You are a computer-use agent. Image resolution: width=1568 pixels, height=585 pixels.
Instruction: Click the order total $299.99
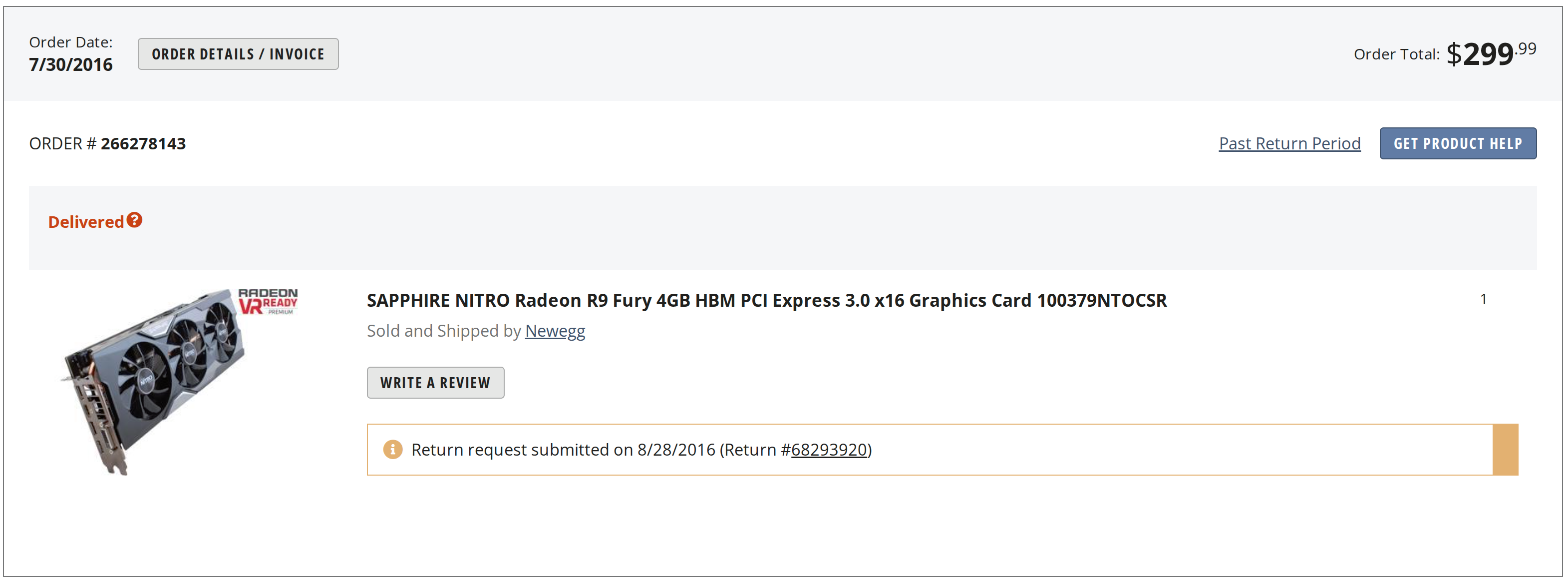[x=1491, y=53]
